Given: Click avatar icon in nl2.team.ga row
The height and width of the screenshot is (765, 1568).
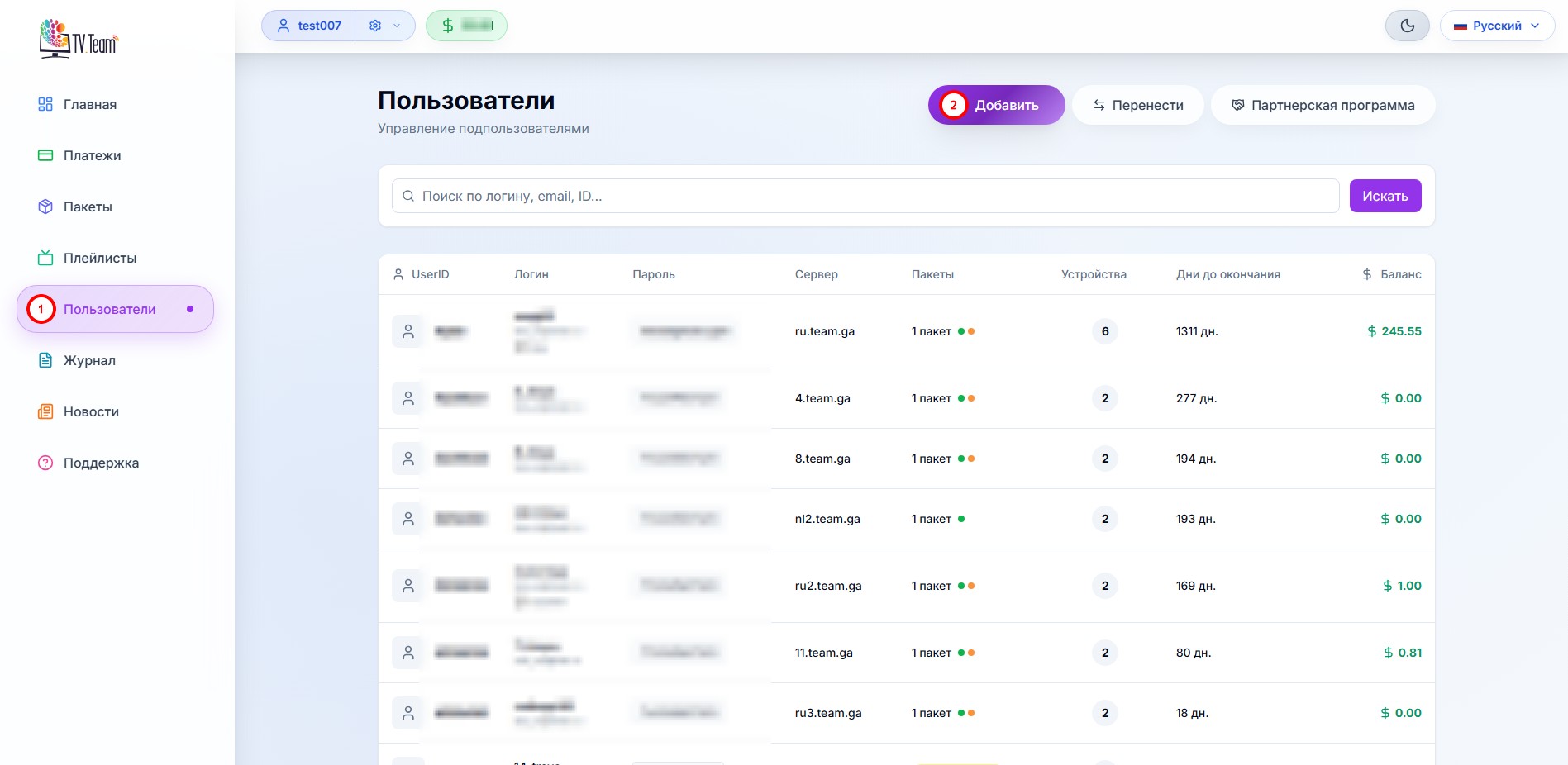Looking at the screenshot, I should [407, 519].
